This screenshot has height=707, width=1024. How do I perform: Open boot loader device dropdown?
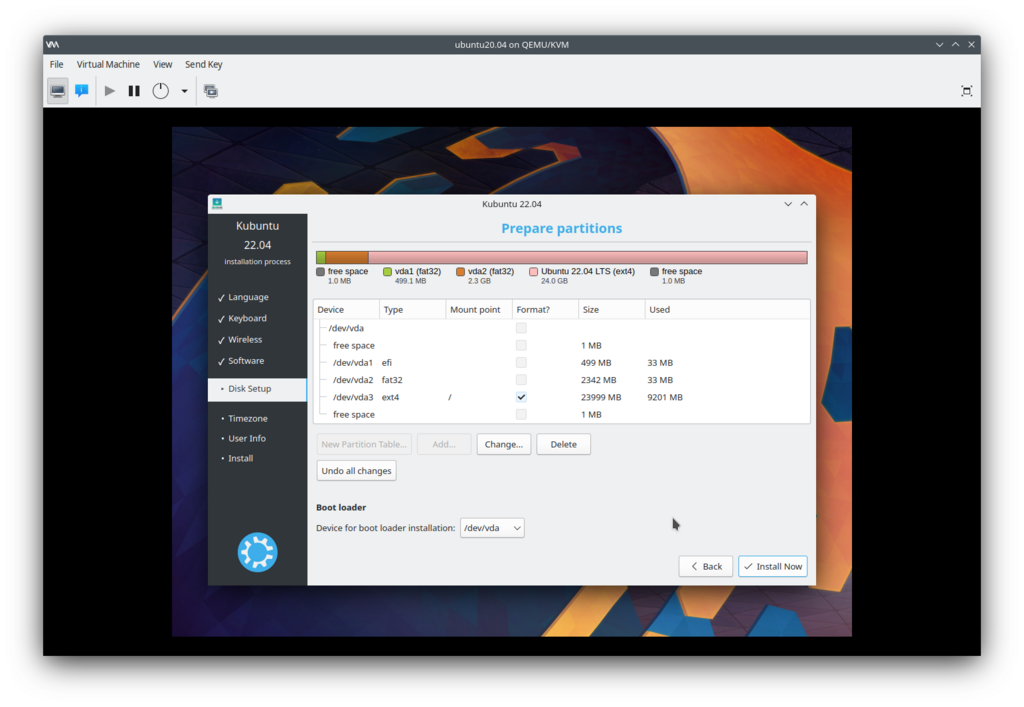coord(492,528)
